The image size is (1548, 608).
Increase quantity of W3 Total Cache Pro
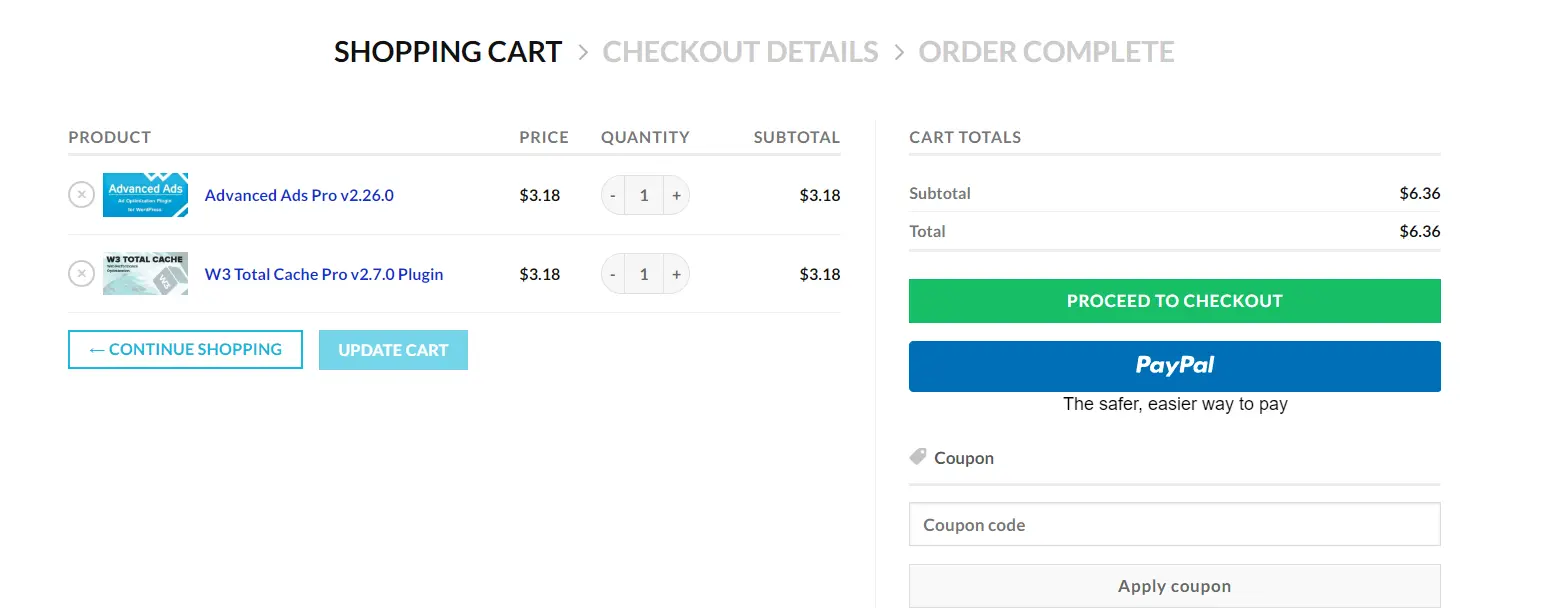point(676,273)
